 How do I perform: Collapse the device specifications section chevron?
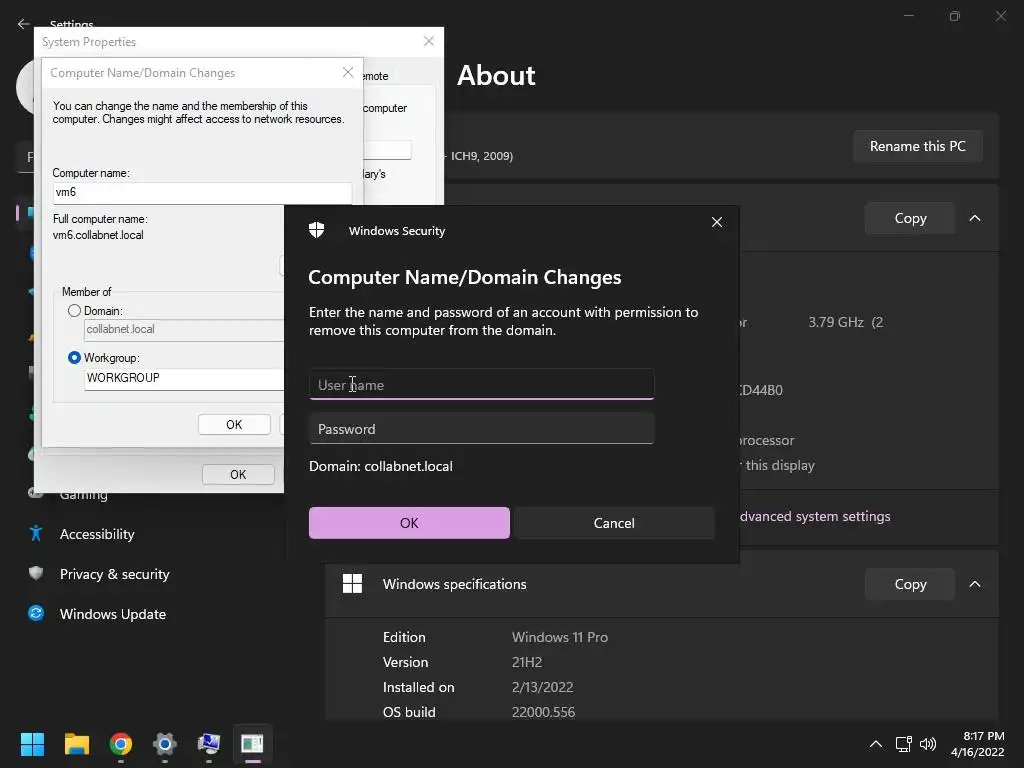[975, 218]
